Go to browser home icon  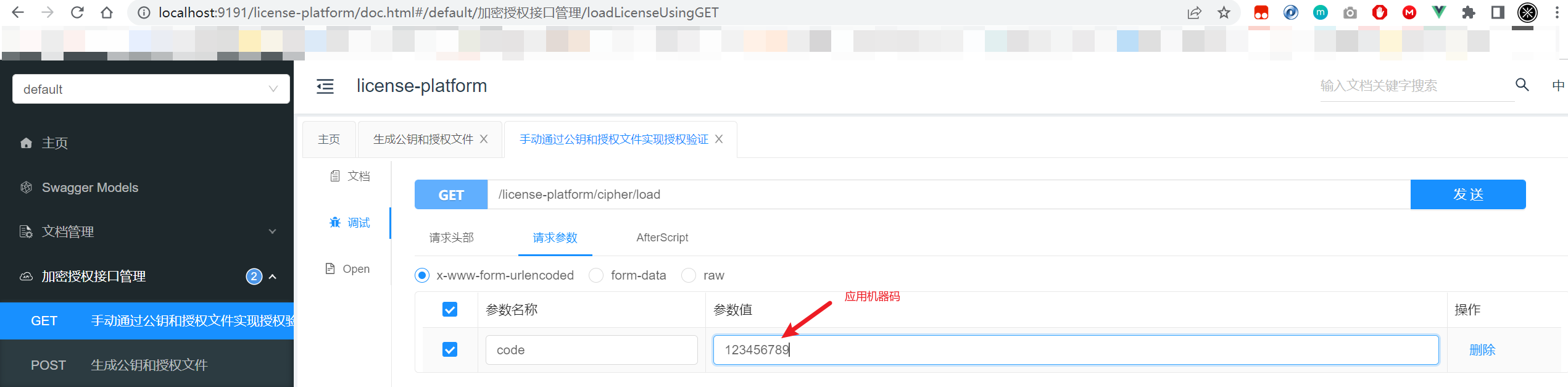pyautogui.click(x=107, y=12)
